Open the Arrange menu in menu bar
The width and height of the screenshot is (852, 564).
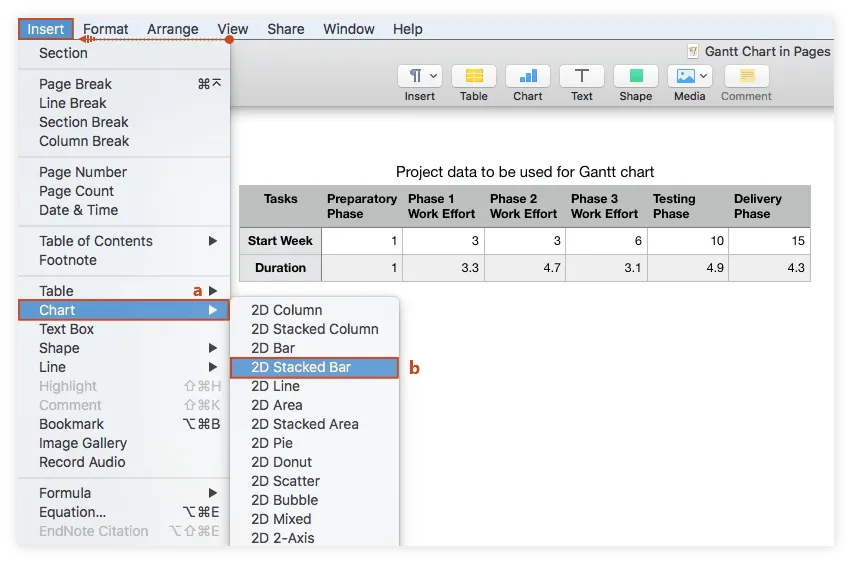(x=173, y=29)
